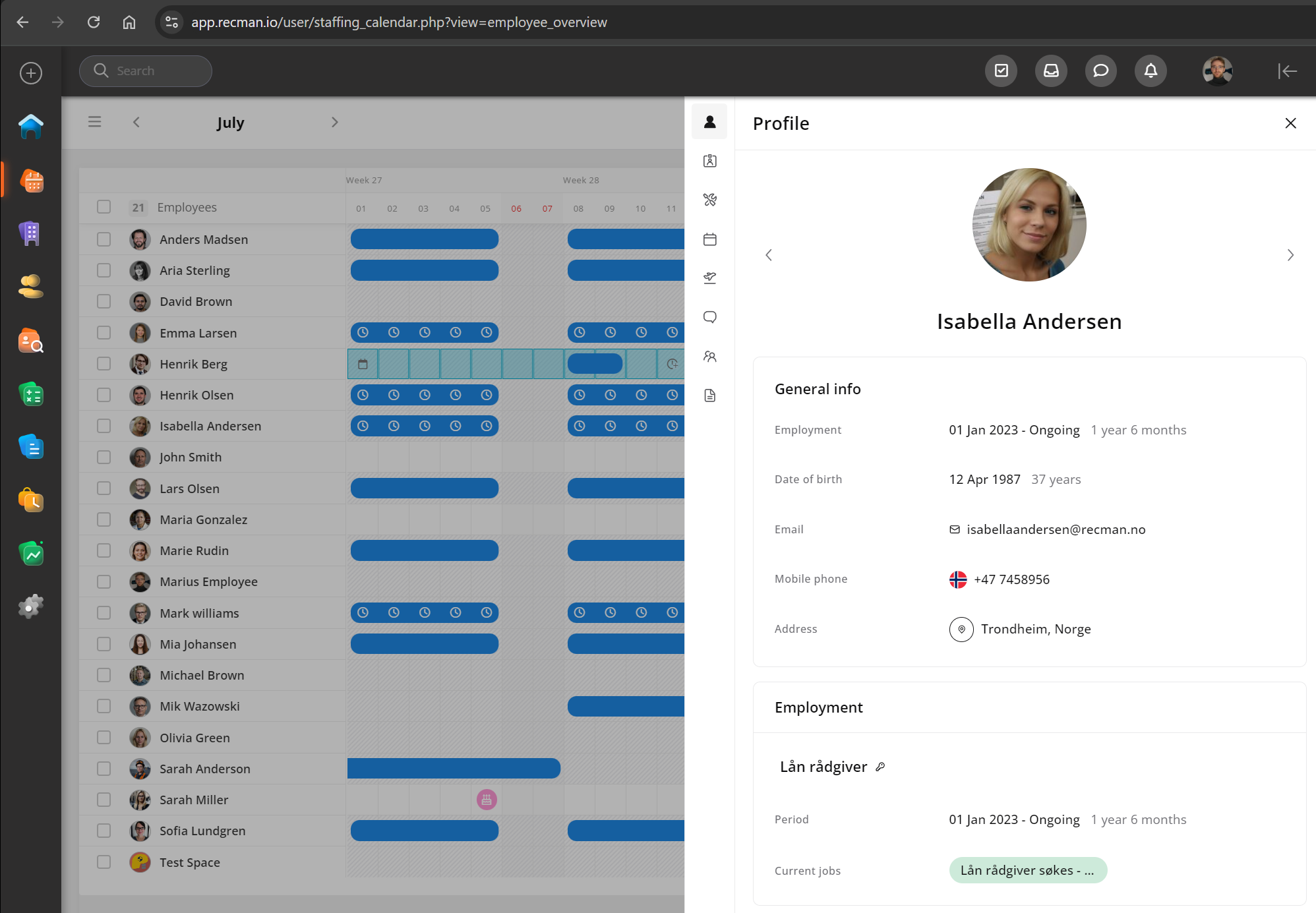Image resolution: width=1316 pixels, height=913 pixels.
Task: Go to next month after July
Action: click(334, 123)
